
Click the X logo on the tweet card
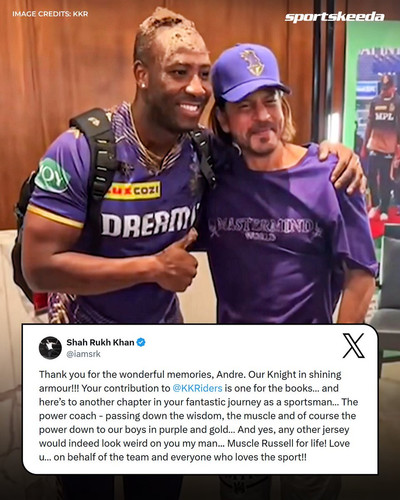[354, 346]
